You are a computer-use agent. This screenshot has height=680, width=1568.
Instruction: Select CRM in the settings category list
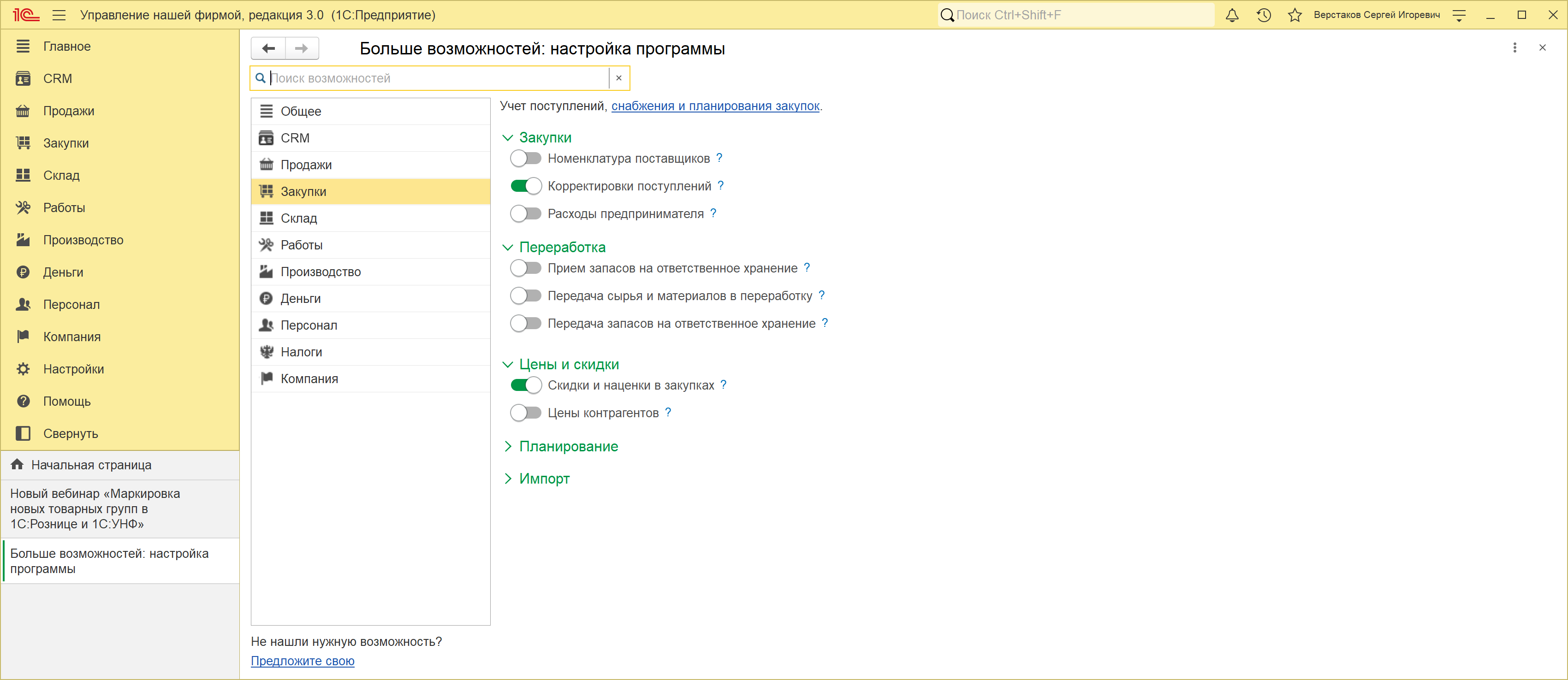[371, 138]
